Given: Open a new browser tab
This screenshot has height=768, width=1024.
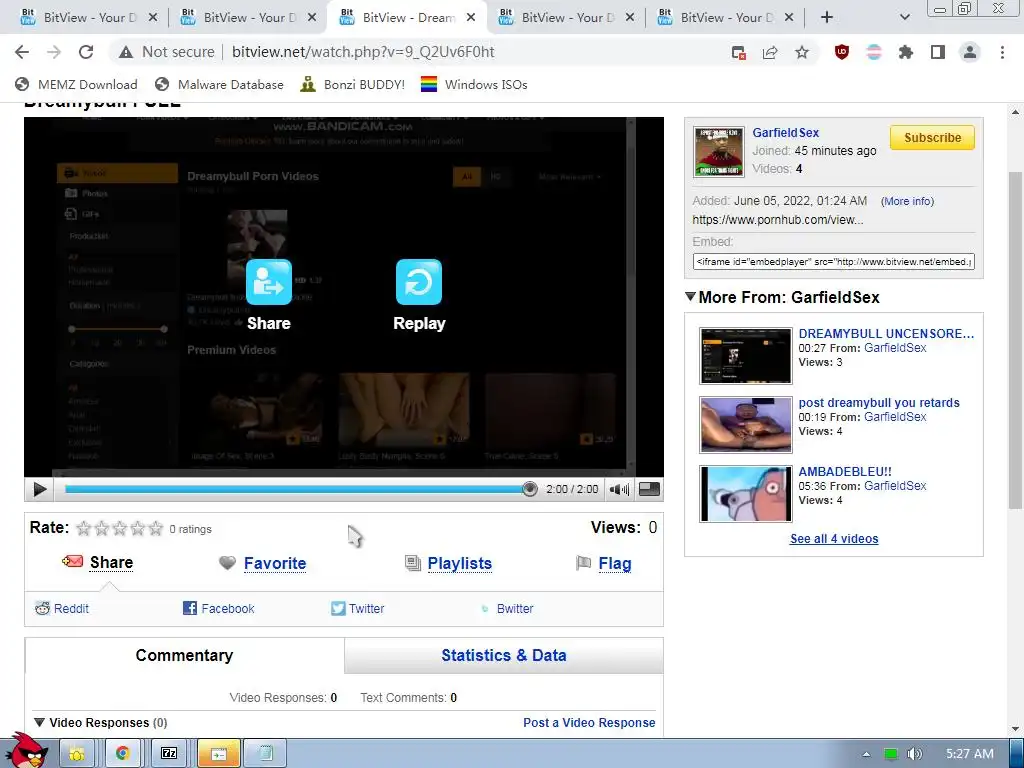Looking at the screenshot, I should coord(827,18).
